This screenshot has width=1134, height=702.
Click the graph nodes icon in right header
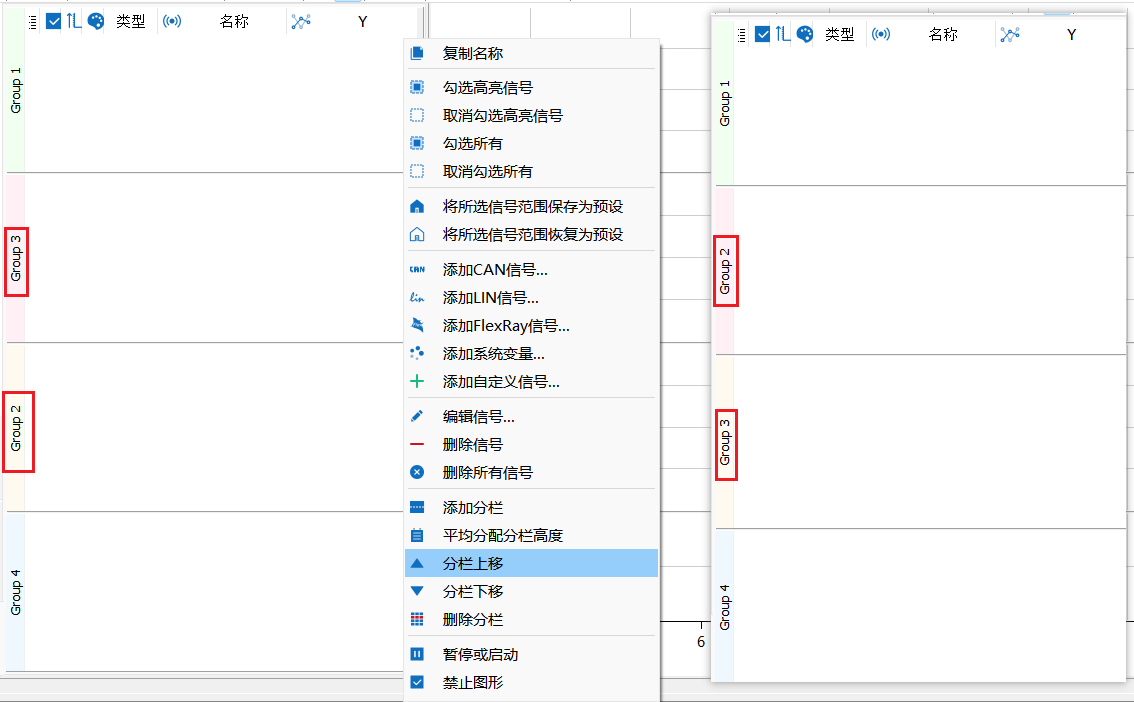1010,35
